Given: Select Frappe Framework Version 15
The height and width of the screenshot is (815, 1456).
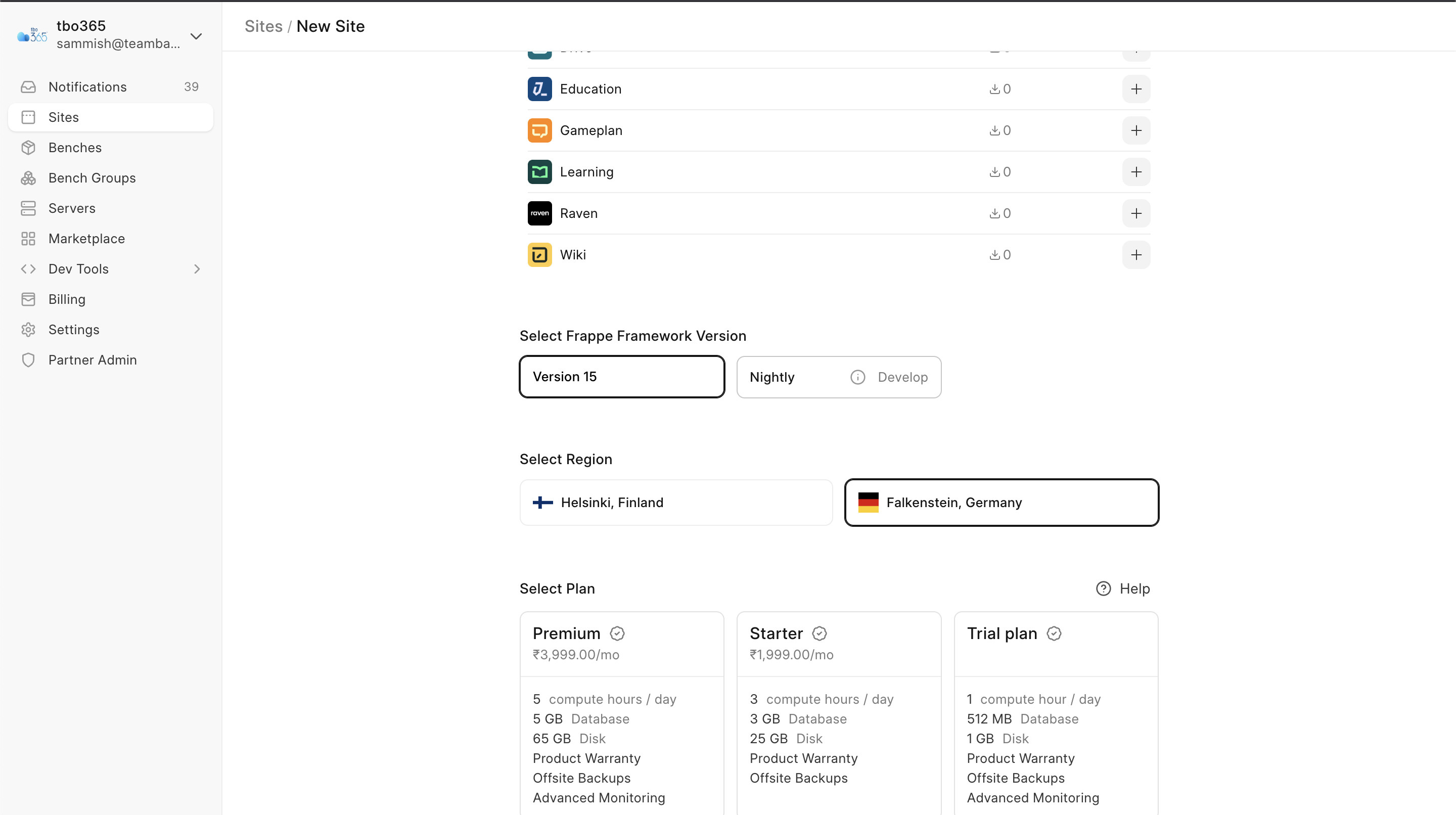Looking at the screenshot, I should click(x=622, y=377).
